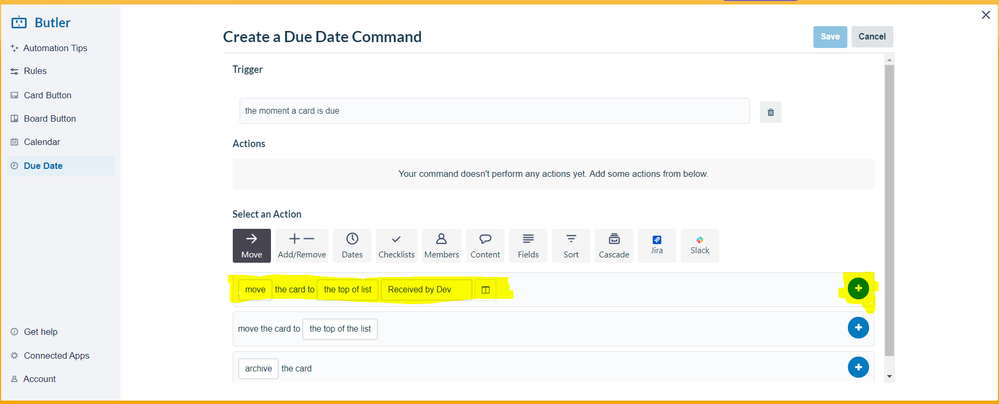Image resolution: width=999 pixels, height=404 pixels.
Task: Click the Butler robot logo icon
Action: click(x=19, y=22)
